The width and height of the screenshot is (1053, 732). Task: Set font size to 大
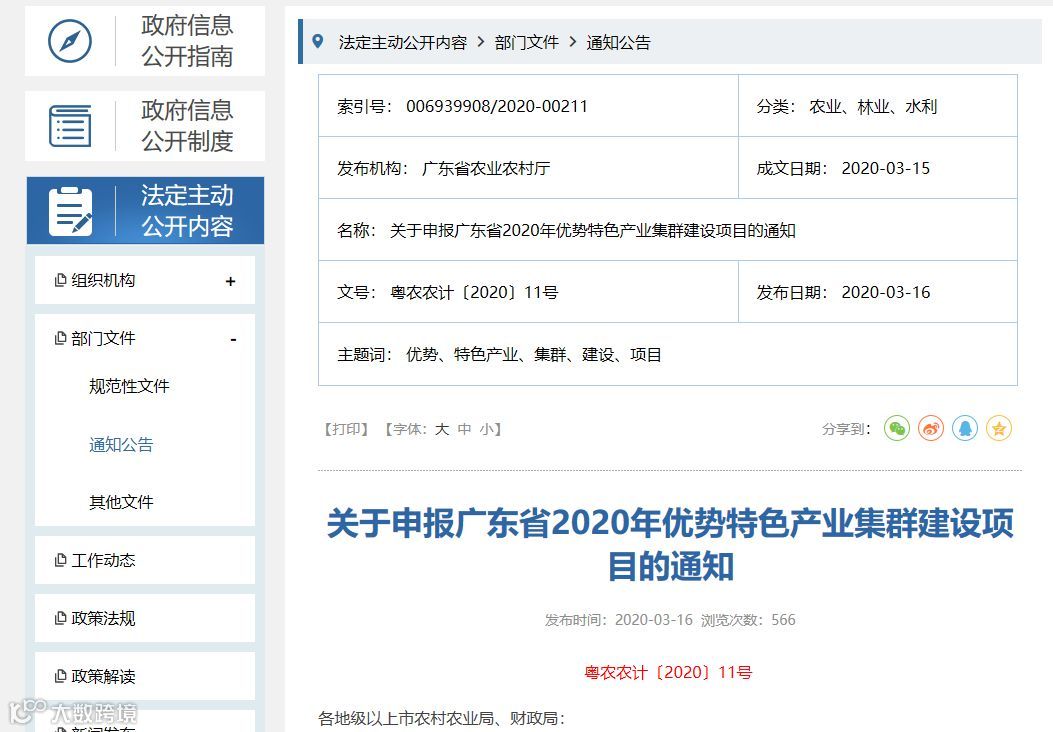pyautogui.click(x=441, y=428)
